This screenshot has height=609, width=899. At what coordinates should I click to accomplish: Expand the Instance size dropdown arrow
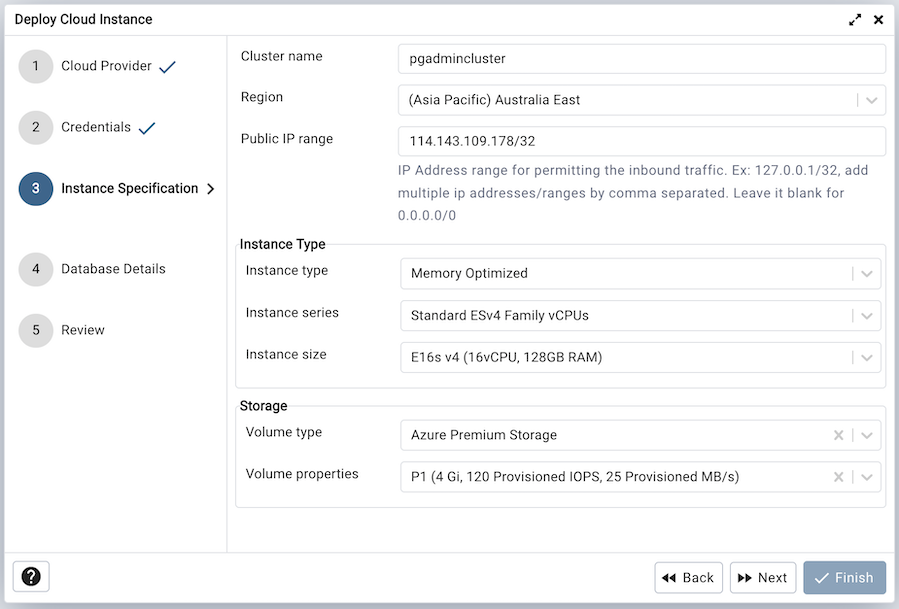point(867,357)
